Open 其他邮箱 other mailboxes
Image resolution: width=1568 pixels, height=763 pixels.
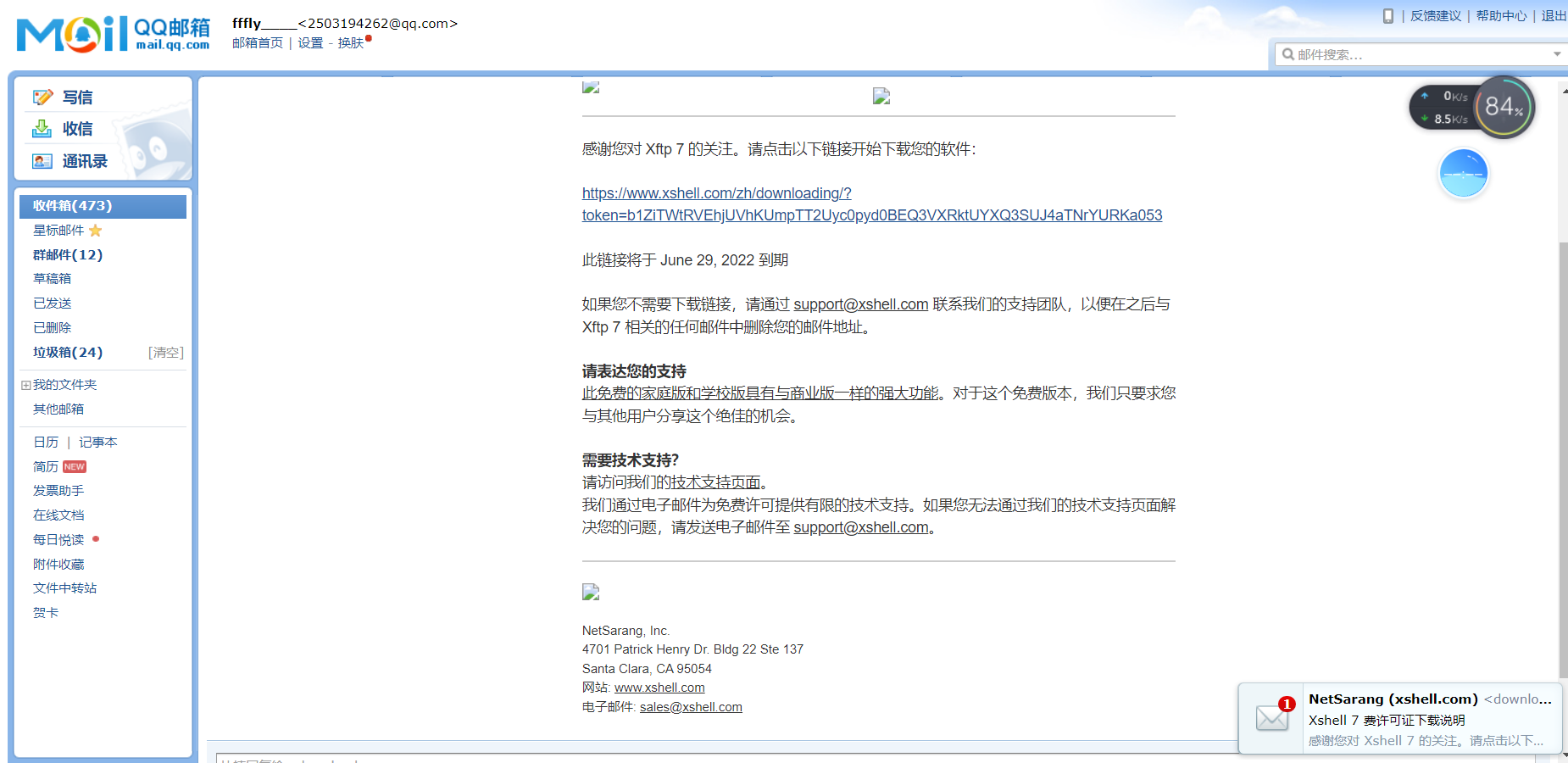(x=58, y=409)
